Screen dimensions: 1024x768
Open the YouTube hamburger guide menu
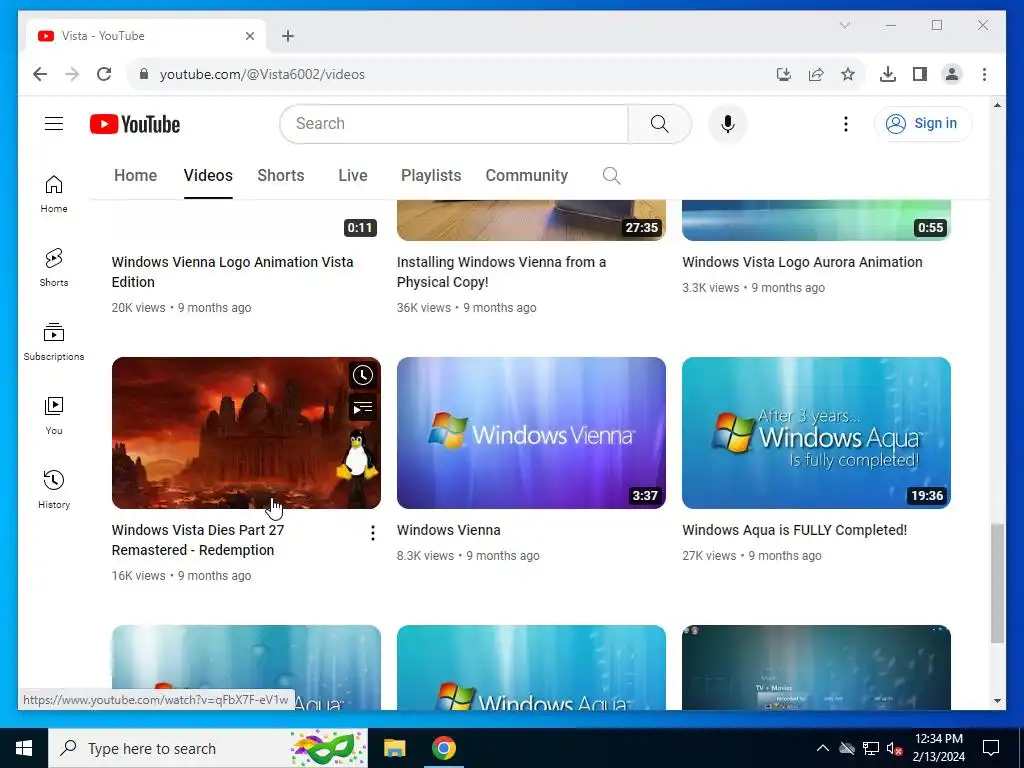tap(54, 123)
